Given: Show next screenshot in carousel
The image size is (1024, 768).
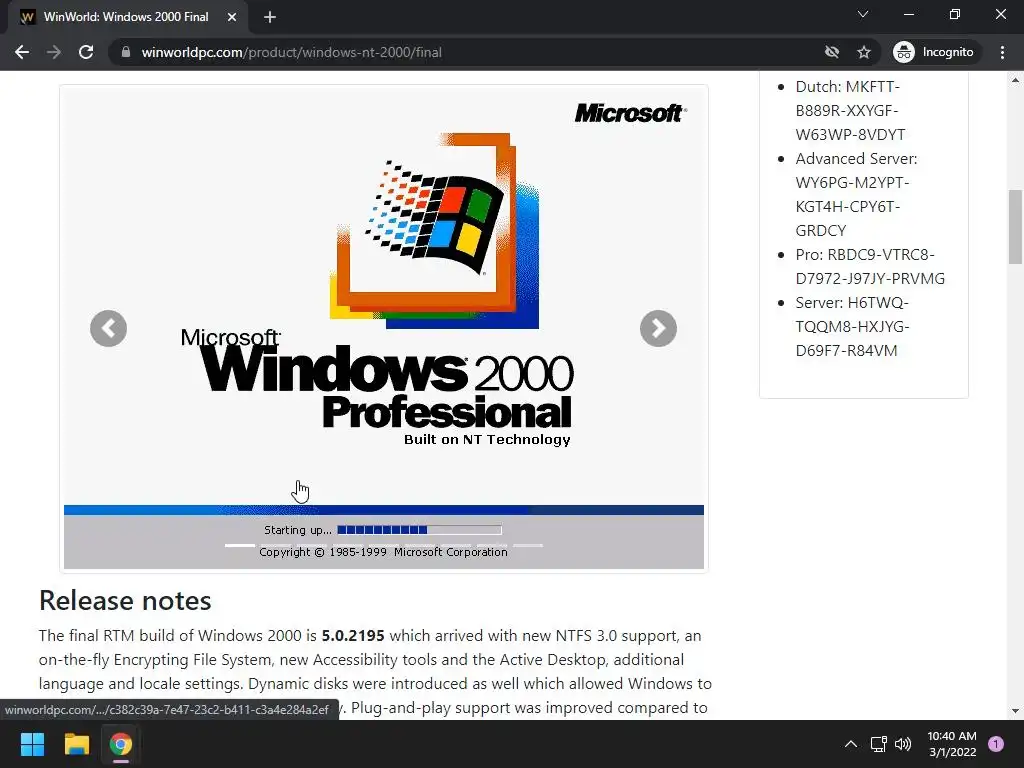Looking at the screenshot, I should click(x=658, y=328).
